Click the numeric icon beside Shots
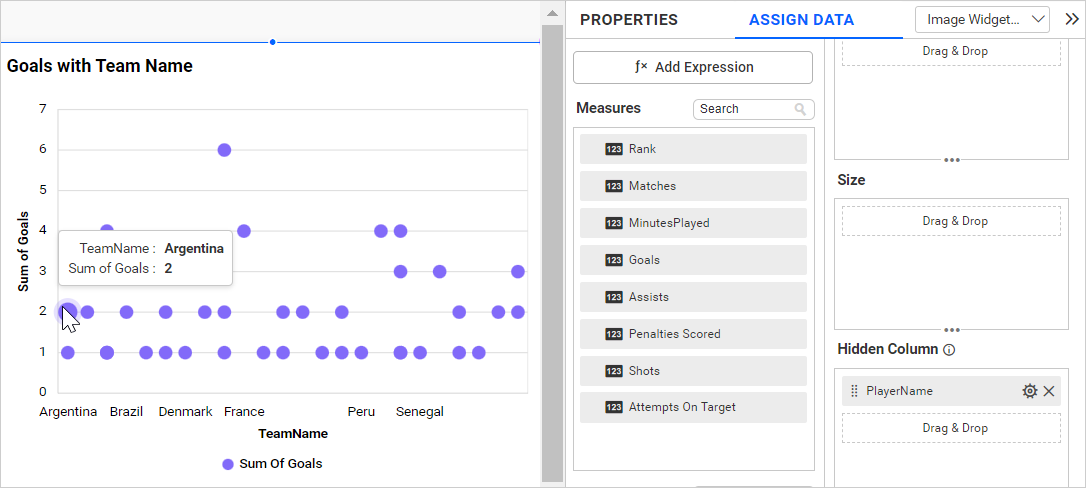Image resolution: width=1086 pixels, height=488 pixels. click(614, 371)
